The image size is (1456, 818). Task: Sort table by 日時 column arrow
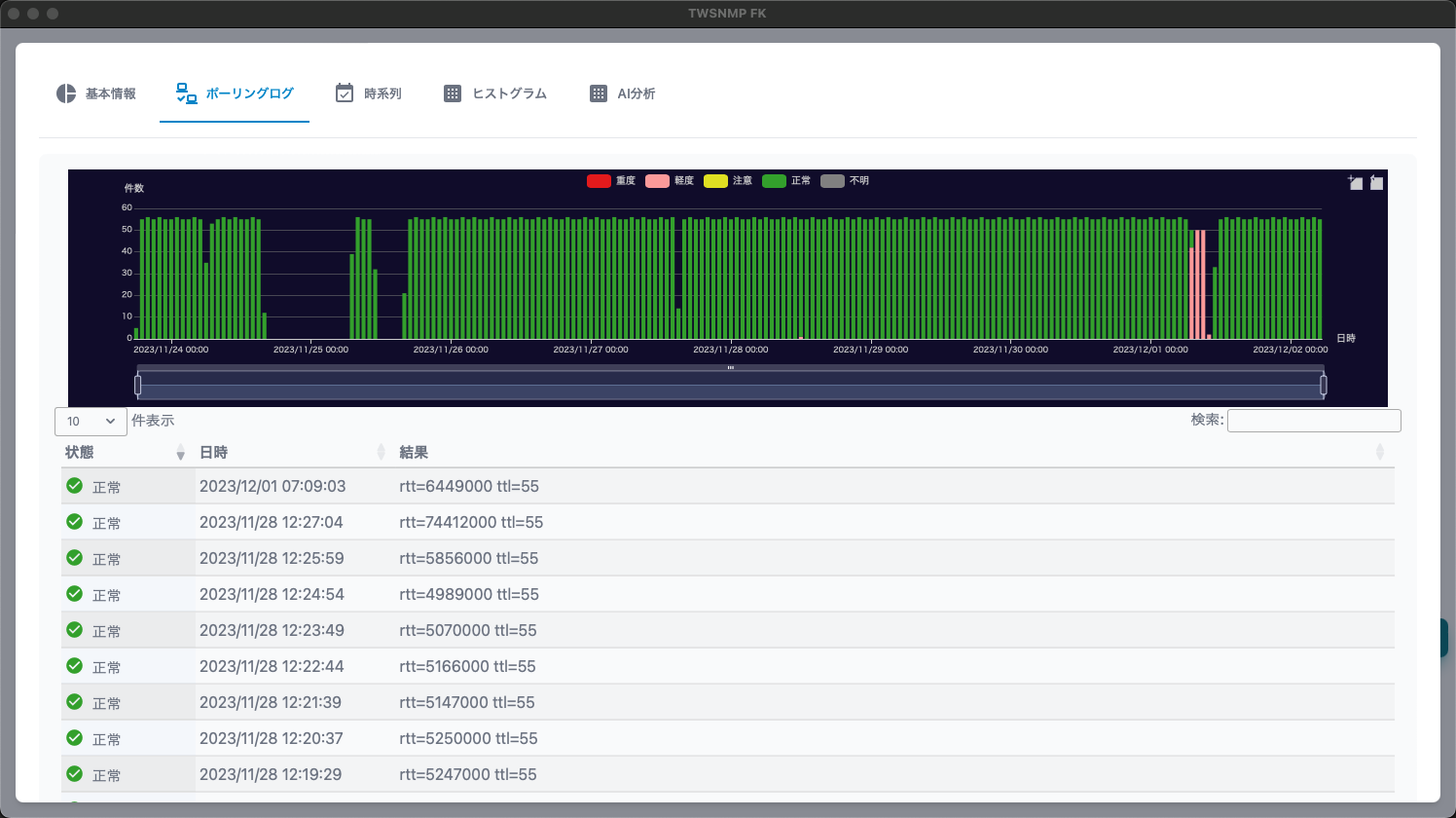pos(381,453)
